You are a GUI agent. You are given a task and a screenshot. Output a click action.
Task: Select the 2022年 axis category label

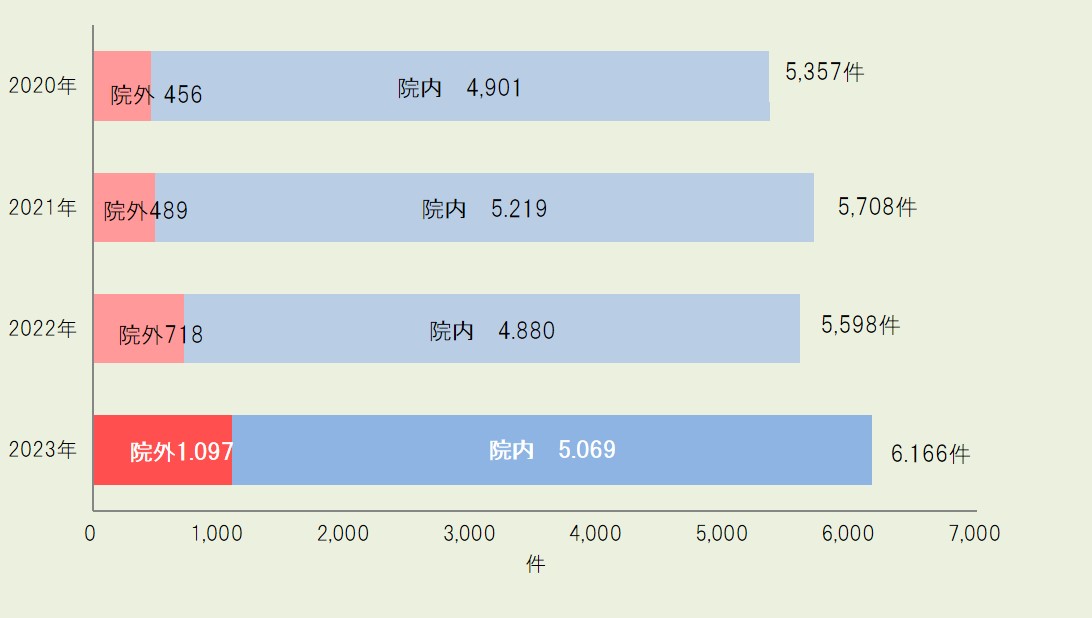pyautogui.click(x=42, y=328)
